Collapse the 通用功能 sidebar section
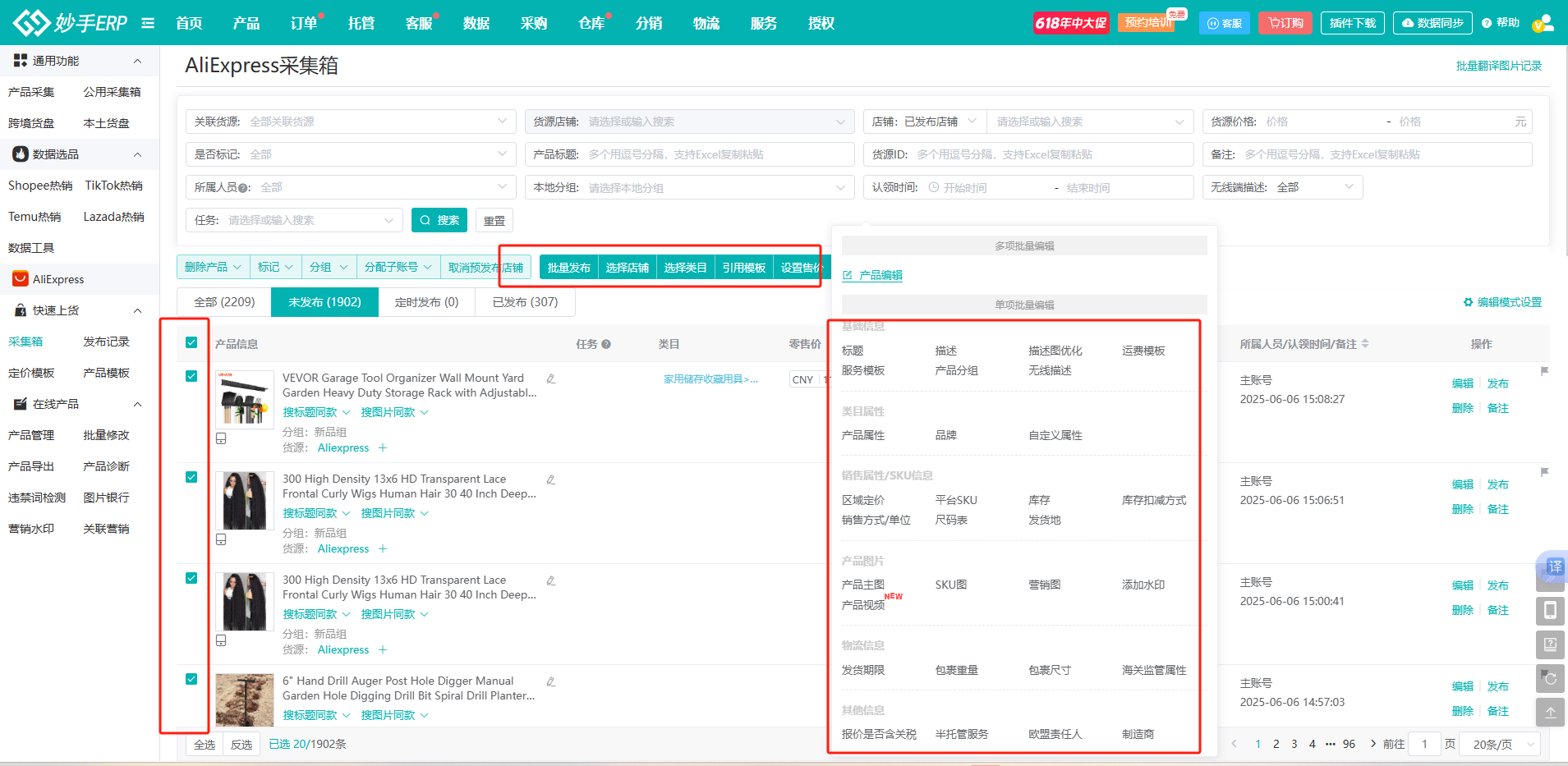 click(x=137, y=61)
